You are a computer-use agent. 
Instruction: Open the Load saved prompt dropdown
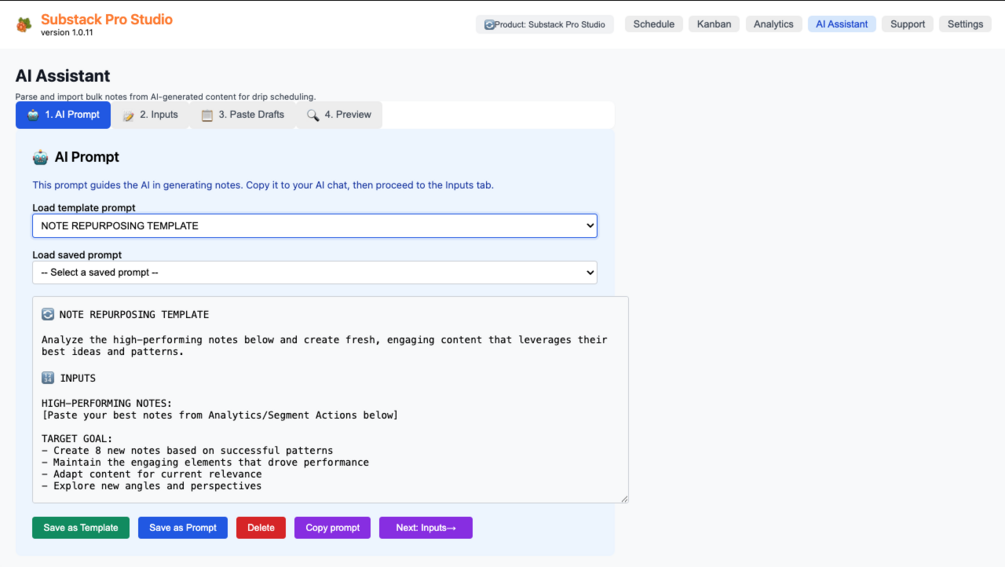(x=314, y=273)
